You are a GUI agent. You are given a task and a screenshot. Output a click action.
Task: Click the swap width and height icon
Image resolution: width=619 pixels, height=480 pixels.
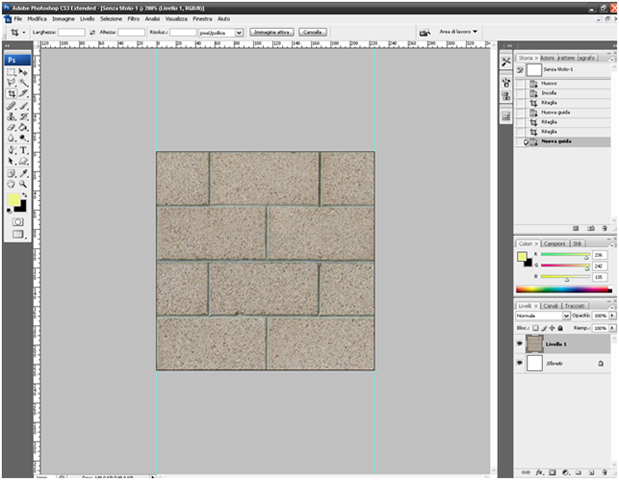click(x=92, y=32)
